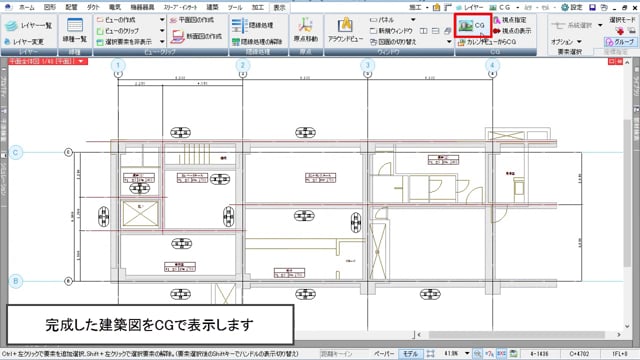Open the 加工 ribbon tab
This screenshot has height=360, width=640.
click(258, 7)
